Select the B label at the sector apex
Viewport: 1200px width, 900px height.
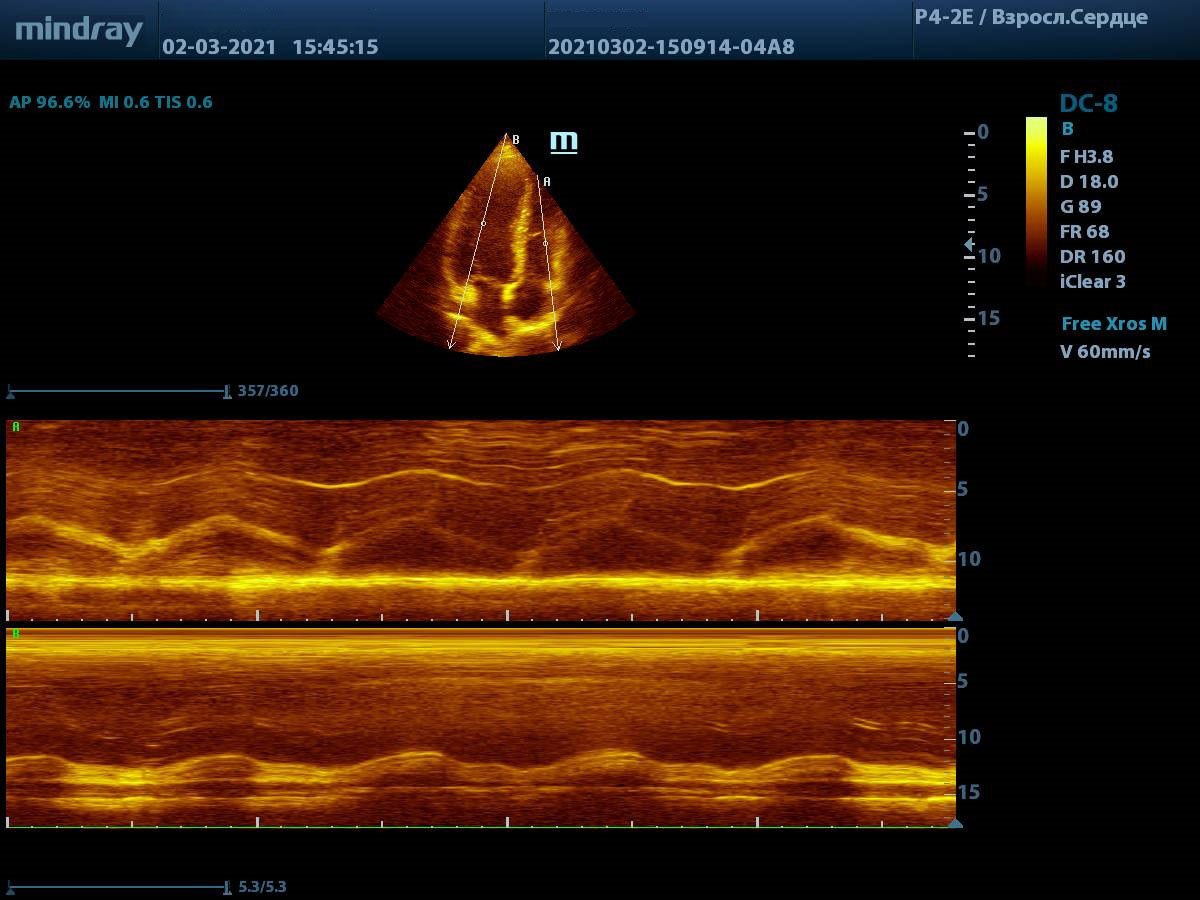pyautogui.click(x=516, y=141)
